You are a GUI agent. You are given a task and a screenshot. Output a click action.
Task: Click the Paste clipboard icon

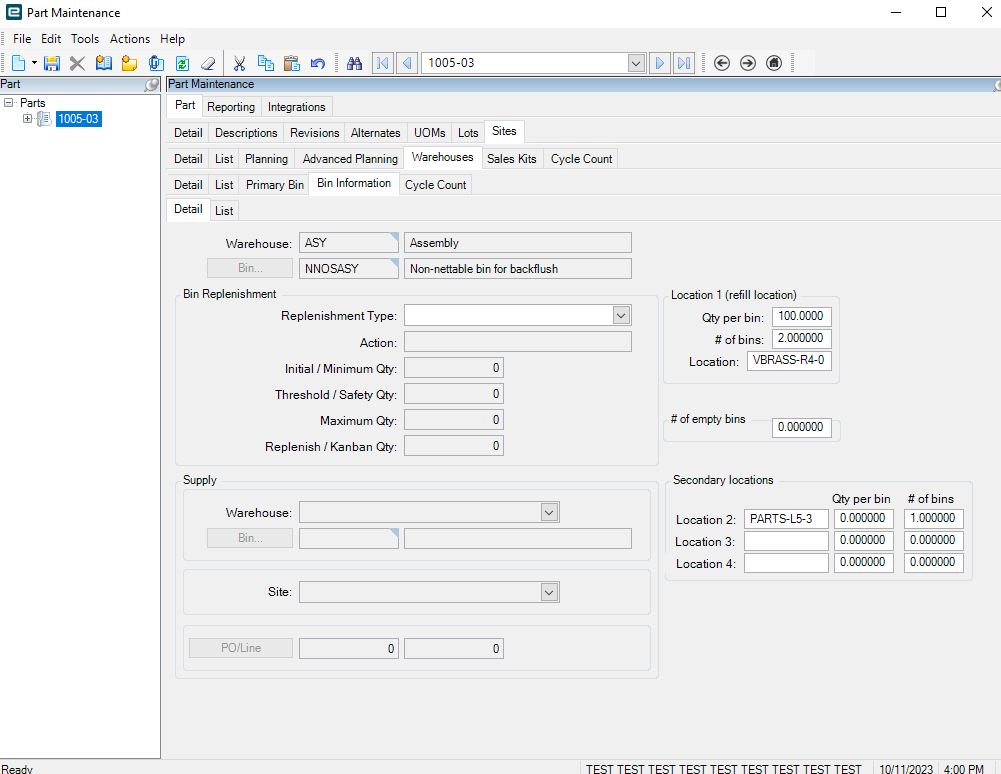[x=291, y=63]
